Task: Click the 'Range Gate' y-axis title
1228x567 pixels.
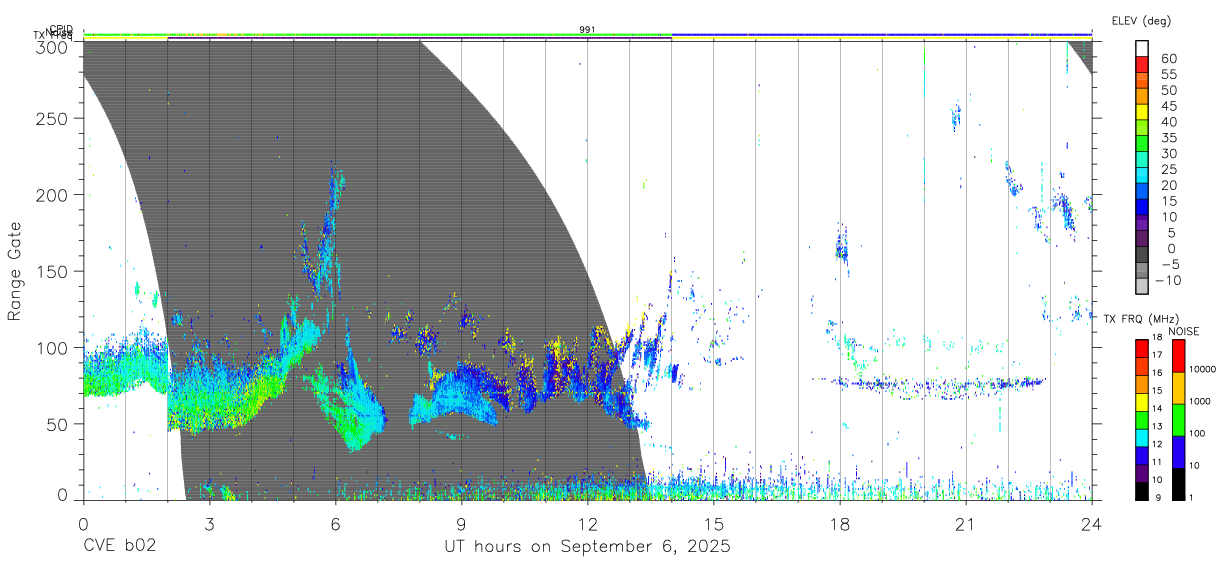Action: (15, 273)
